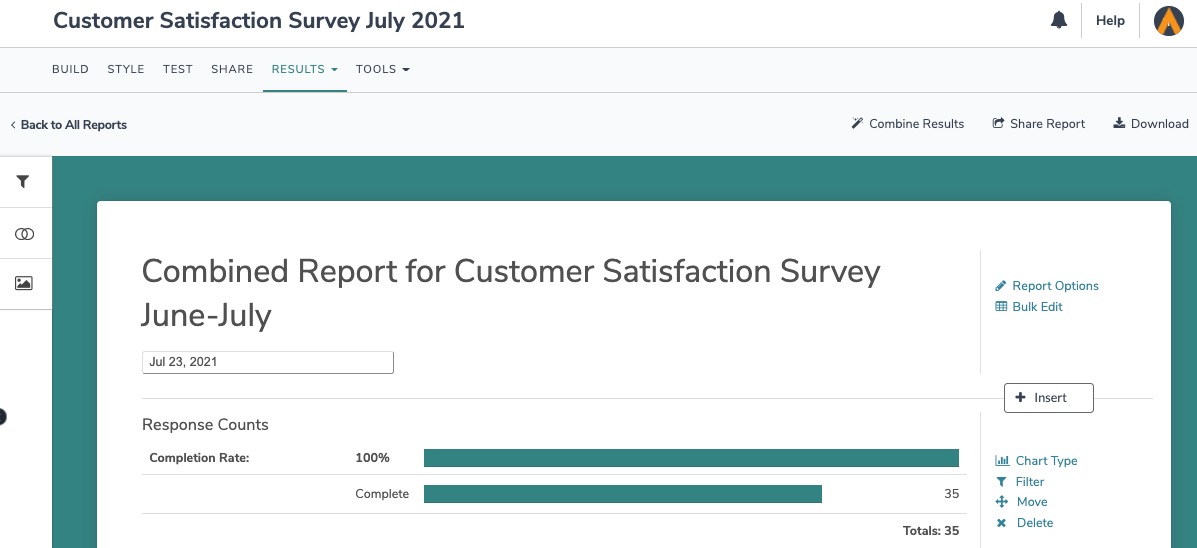Click the Share Report icon
This screenshot has width=1197, height=548.
tap(998, 124)
